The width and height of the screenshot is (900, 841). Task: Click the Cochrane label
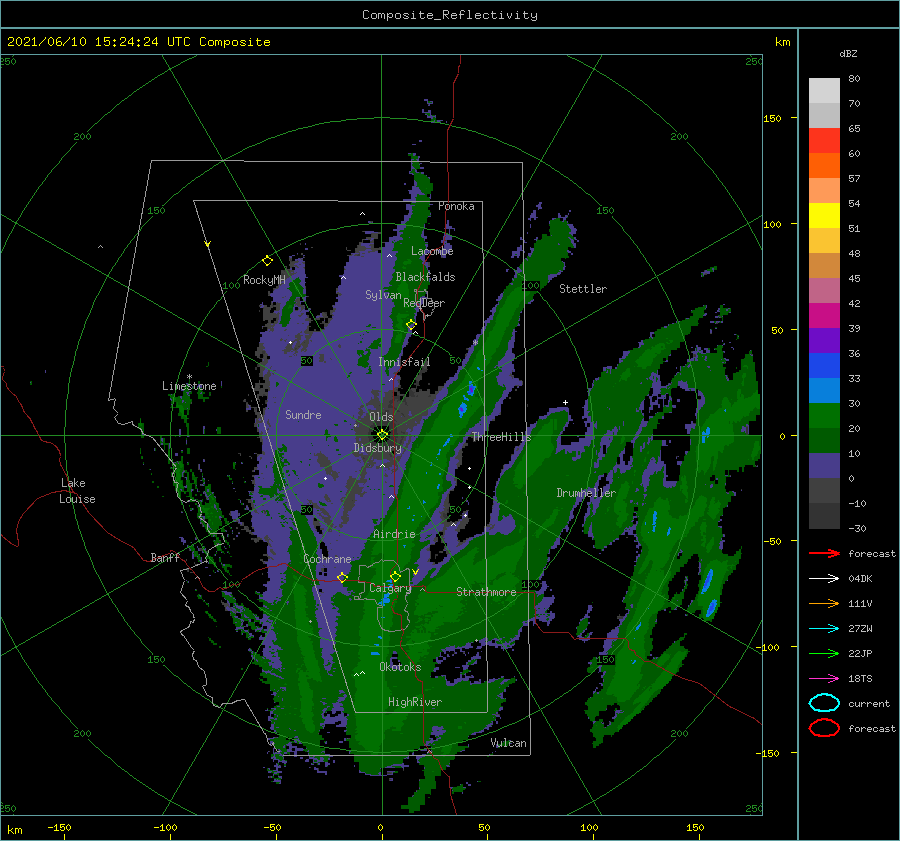(327, 559)
